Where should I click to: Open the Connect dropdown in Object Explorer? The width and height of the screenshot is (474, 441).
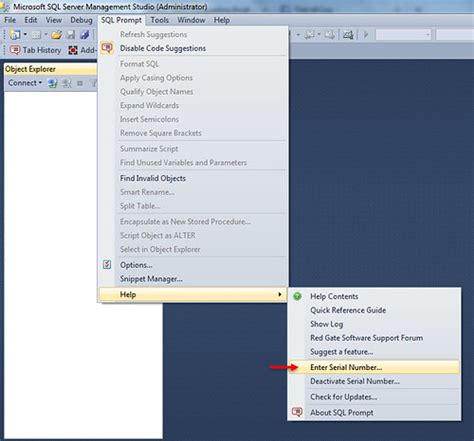[25, 83]
